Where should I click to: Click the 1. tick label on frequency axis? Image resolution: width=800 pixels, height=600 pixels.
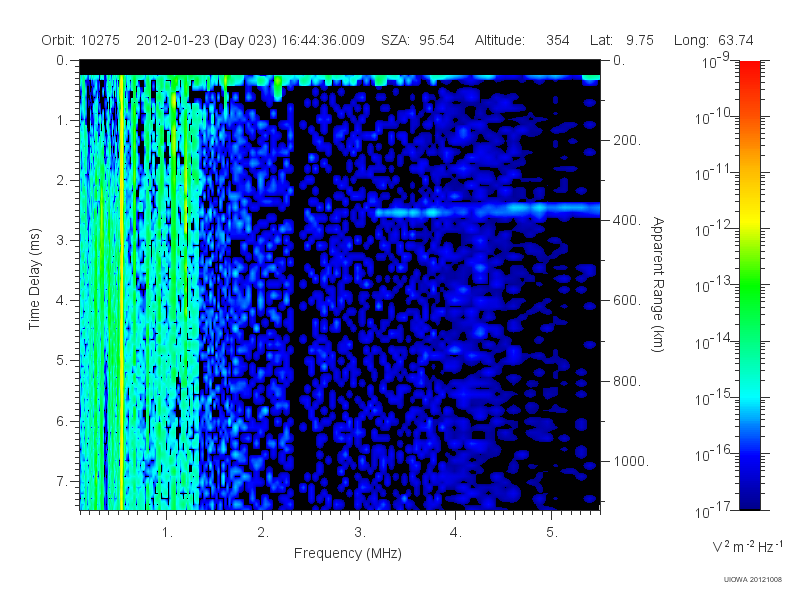[x=167, y=533]
